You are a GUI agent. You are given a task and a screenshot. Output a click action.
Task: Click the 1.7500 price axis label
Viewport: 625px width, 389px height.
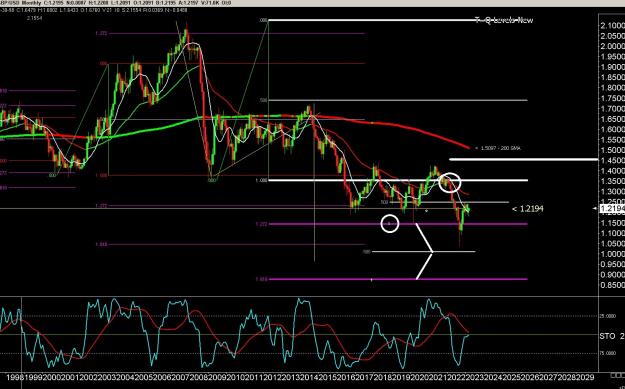612,98
